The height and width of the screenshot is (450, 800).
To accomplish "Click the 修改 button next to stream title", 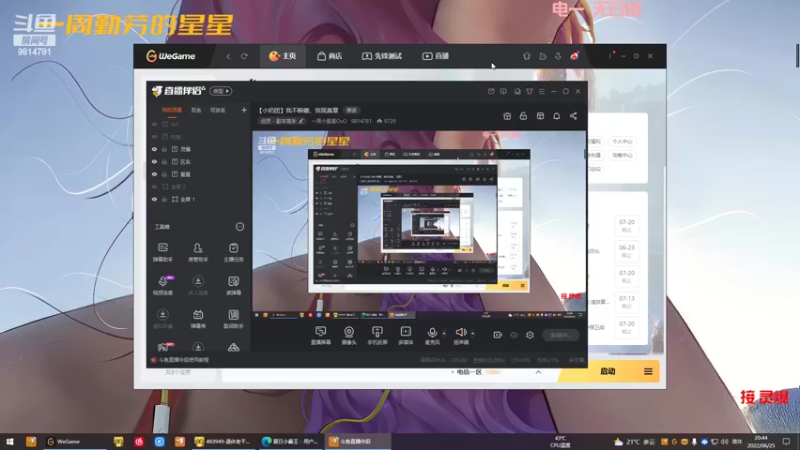I will click(352, 110).
